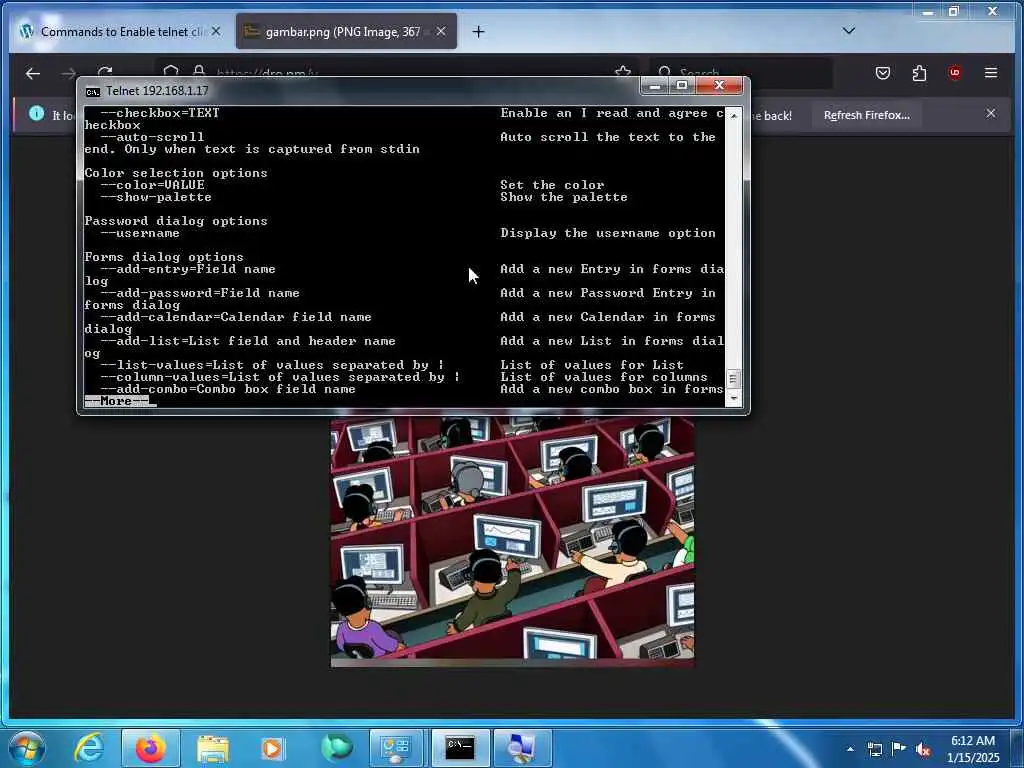Open the green round app icon on taskbar
The height and width of the screenshot is (768, 1024).
tap(336, 748)
